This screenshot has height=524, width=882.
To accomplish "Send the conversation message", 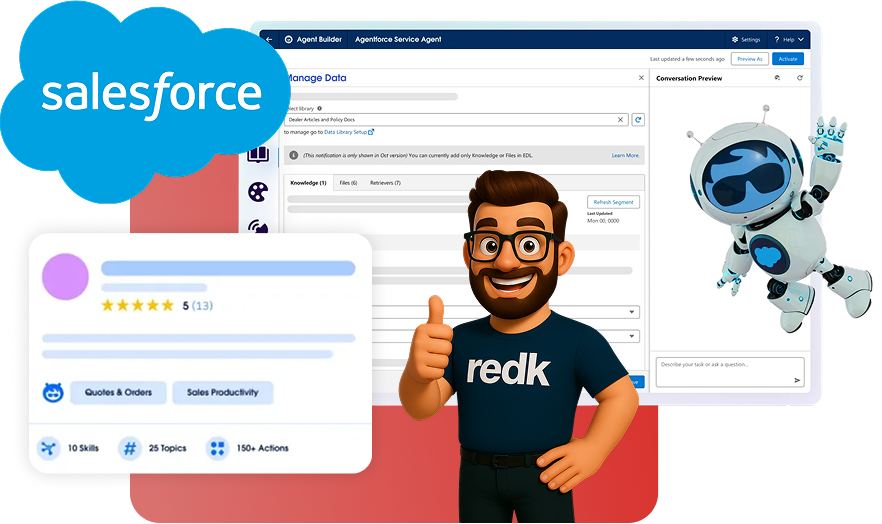I will (797, 381).
